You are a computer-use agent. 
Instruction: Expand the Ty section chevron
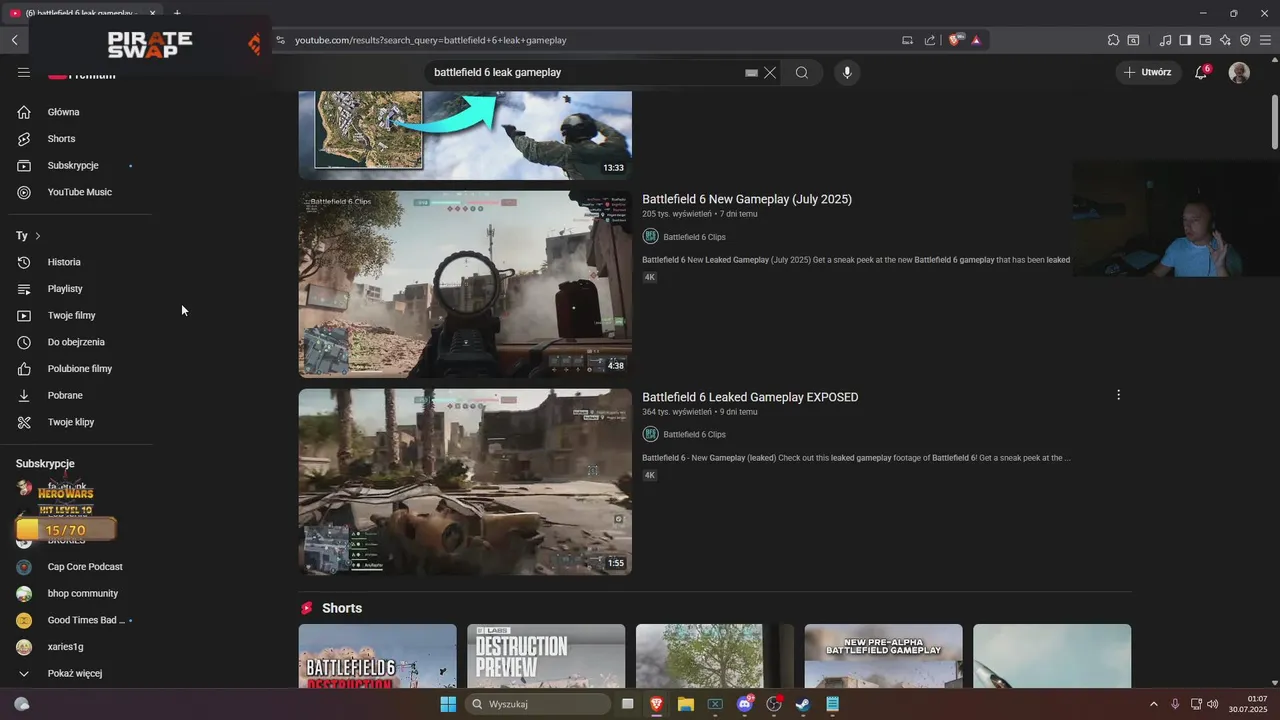tap(38, 236)
